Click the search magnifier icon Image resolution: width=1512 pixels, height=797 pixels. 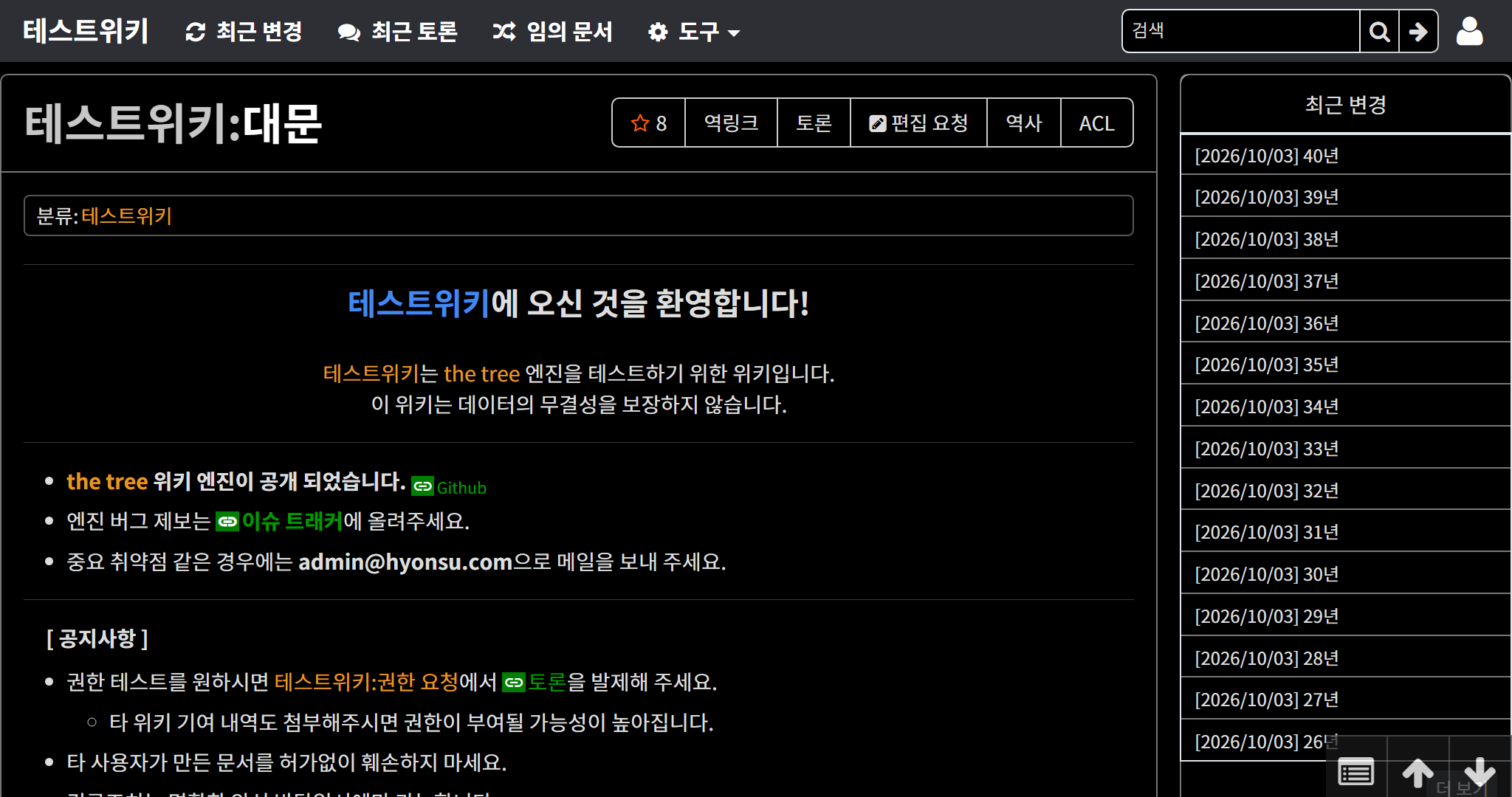[x=1379, y=31]
